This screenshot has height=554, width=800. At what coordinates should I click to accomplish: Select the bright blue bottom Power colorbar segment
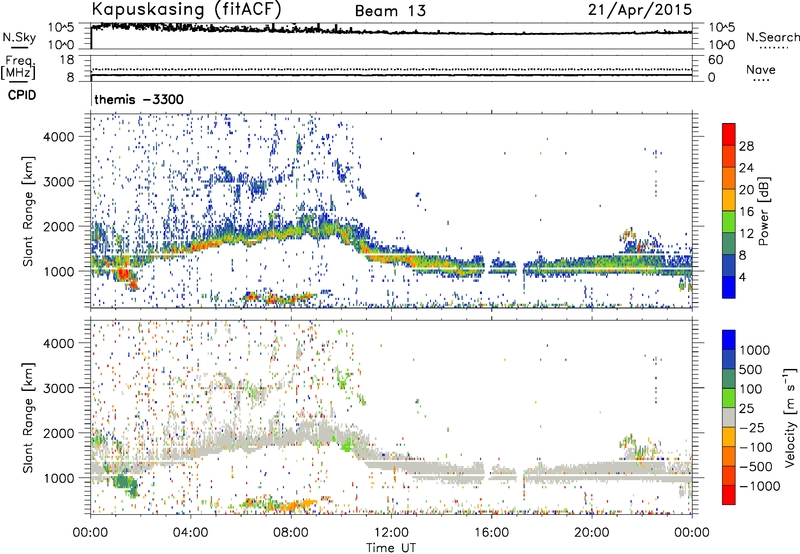coord(729,287)
